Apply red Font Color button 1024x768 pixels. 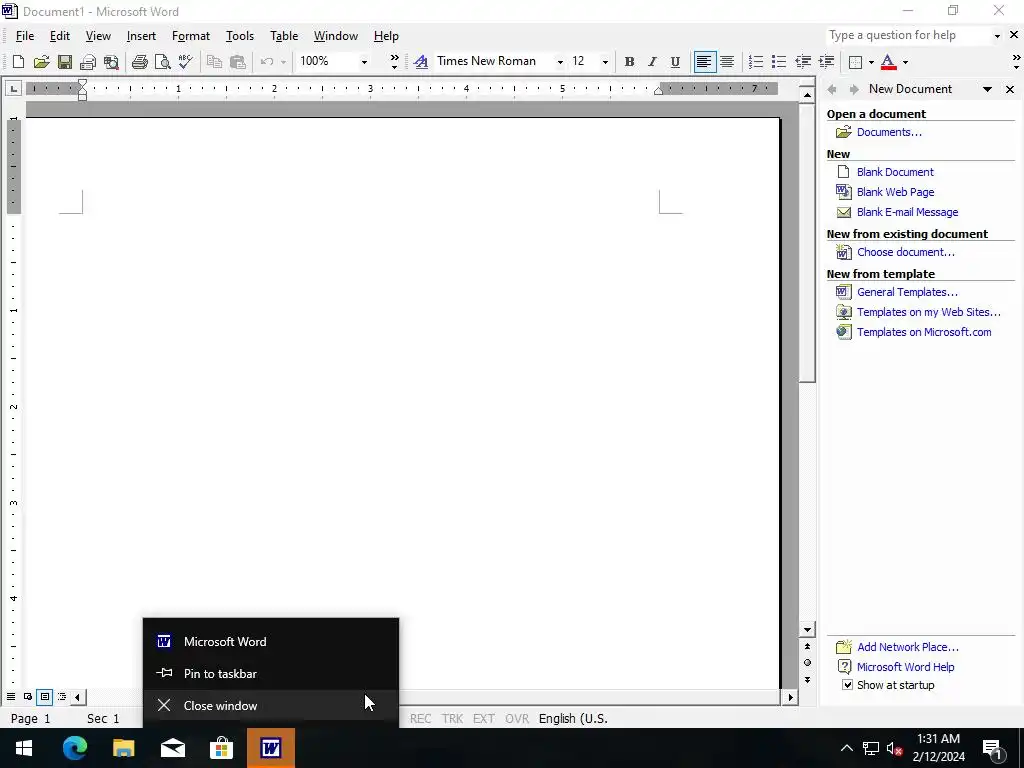(888, 62)
